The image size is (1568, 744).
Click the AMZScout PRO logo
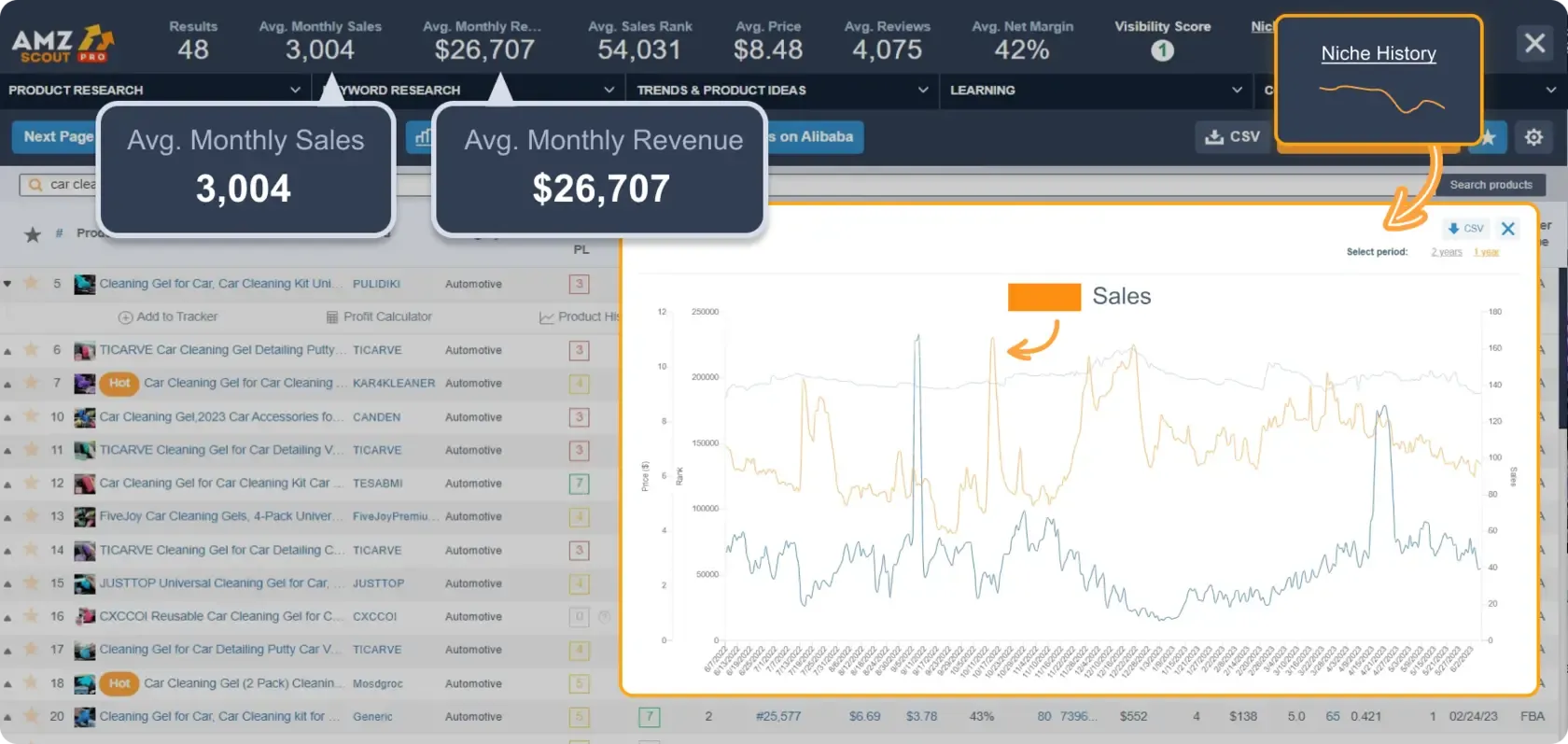pos(63,44)
